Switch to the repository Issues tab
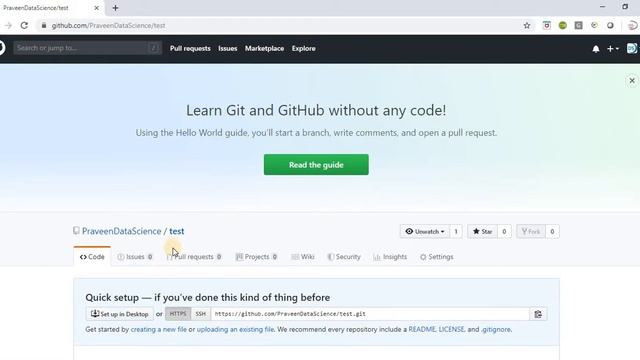 [x=135, y=257]
